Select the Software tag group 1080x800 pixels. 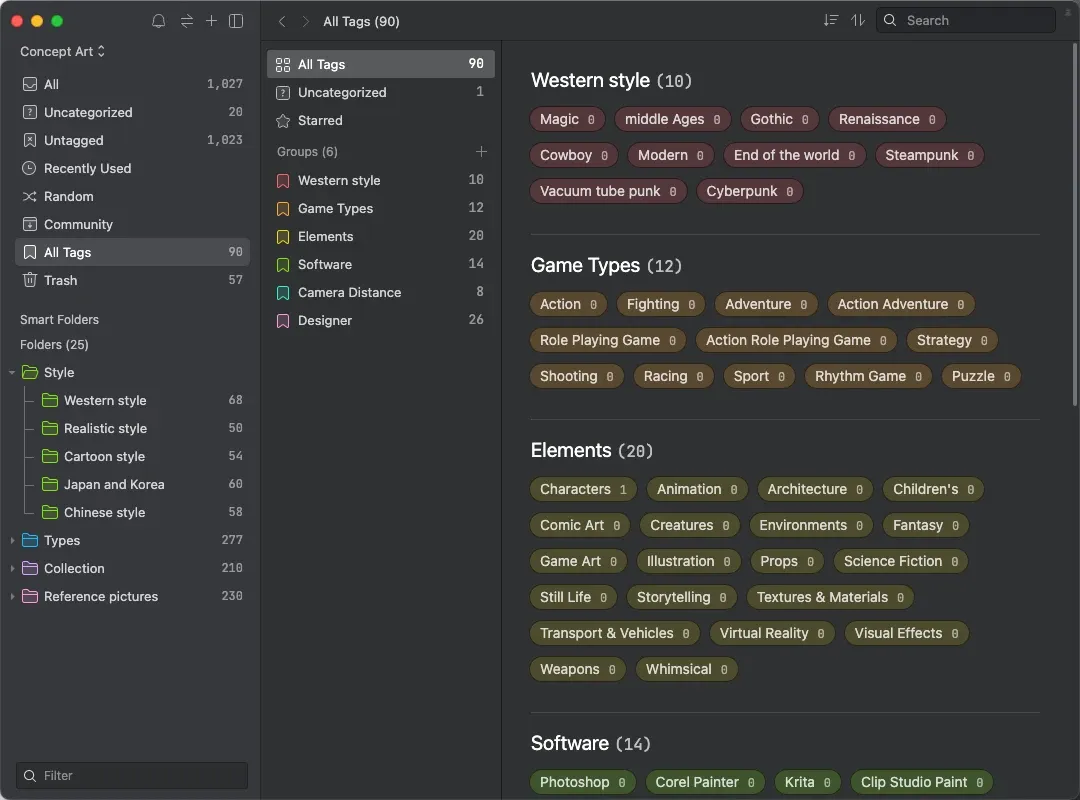pos(381,265)
